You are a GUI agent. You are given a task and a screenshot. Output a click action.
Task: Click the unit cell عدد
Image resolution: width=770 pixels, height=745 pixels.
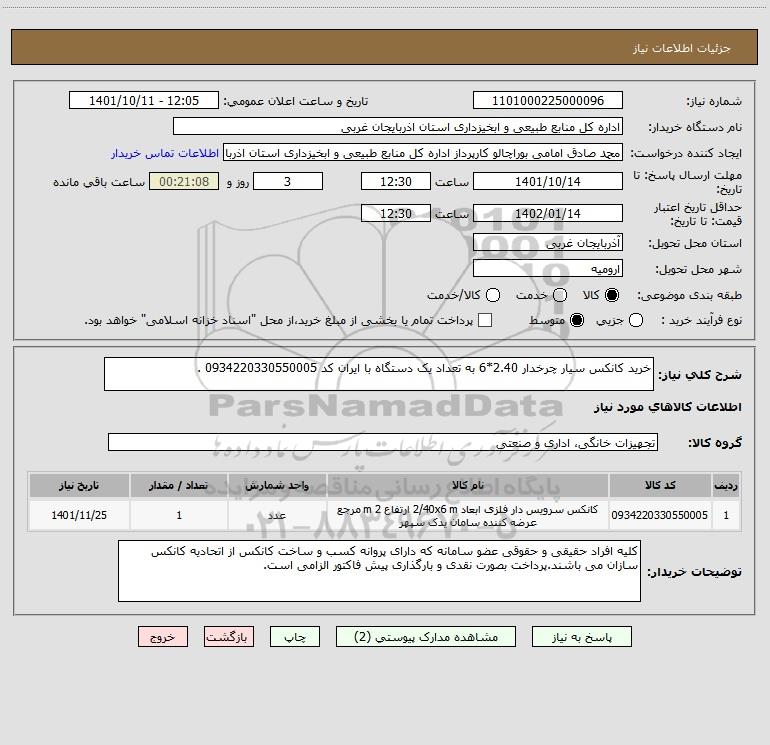(x=277, y=515)
